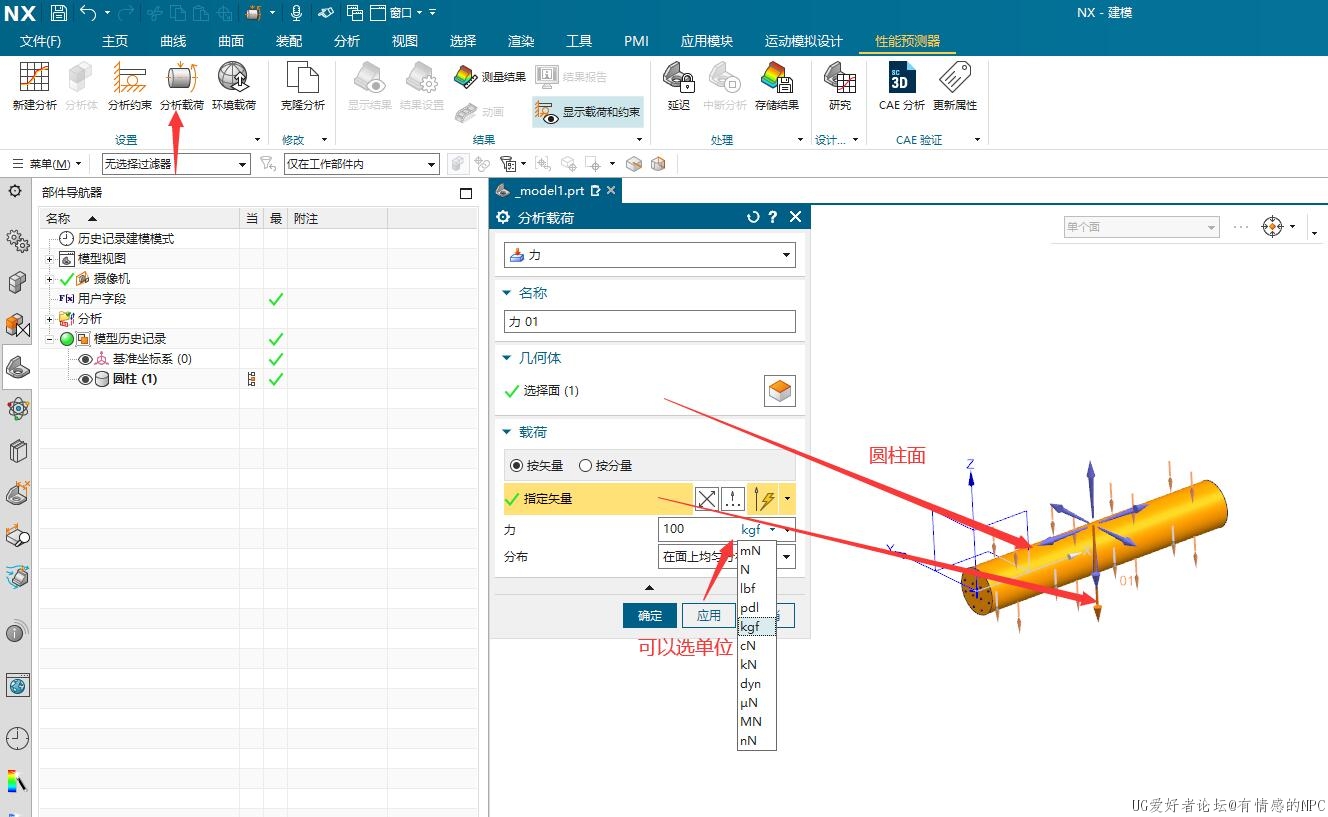Viewport: 1328px width, 817px height.
Task: Click Clone Analysis (克隆分析) icon
Action: (302, 85)
